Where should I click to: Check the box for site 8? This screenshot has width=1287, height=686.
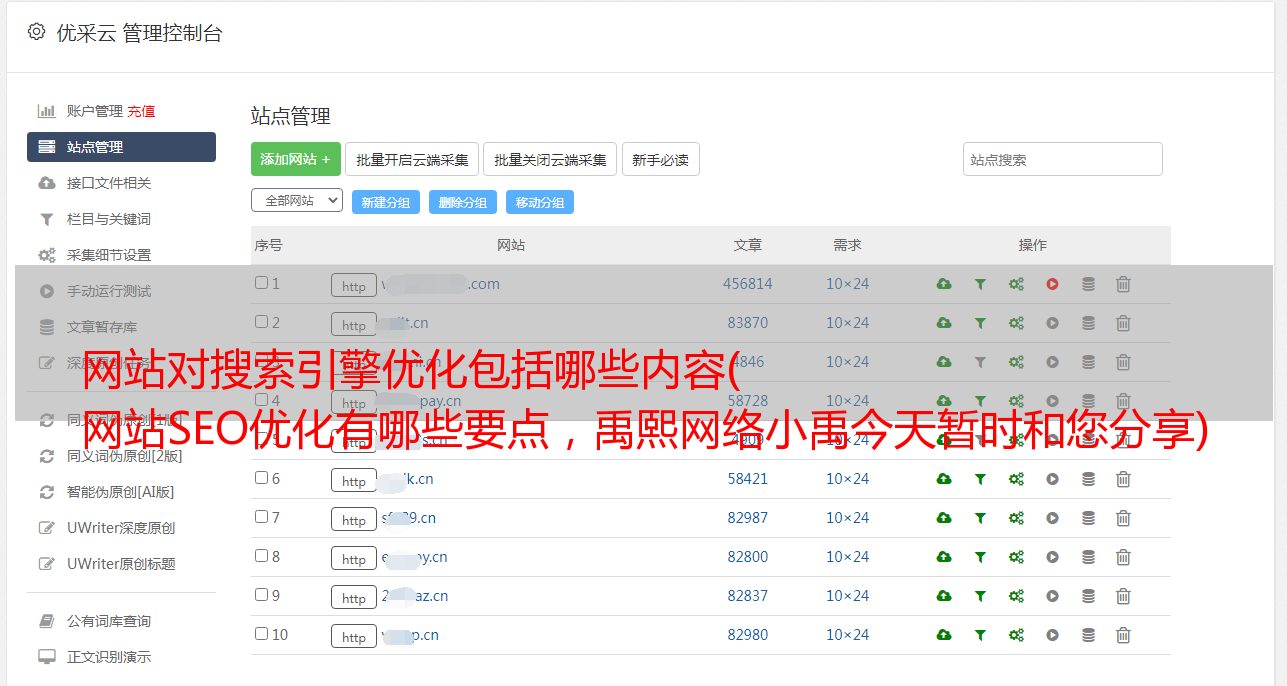[261, 556]
